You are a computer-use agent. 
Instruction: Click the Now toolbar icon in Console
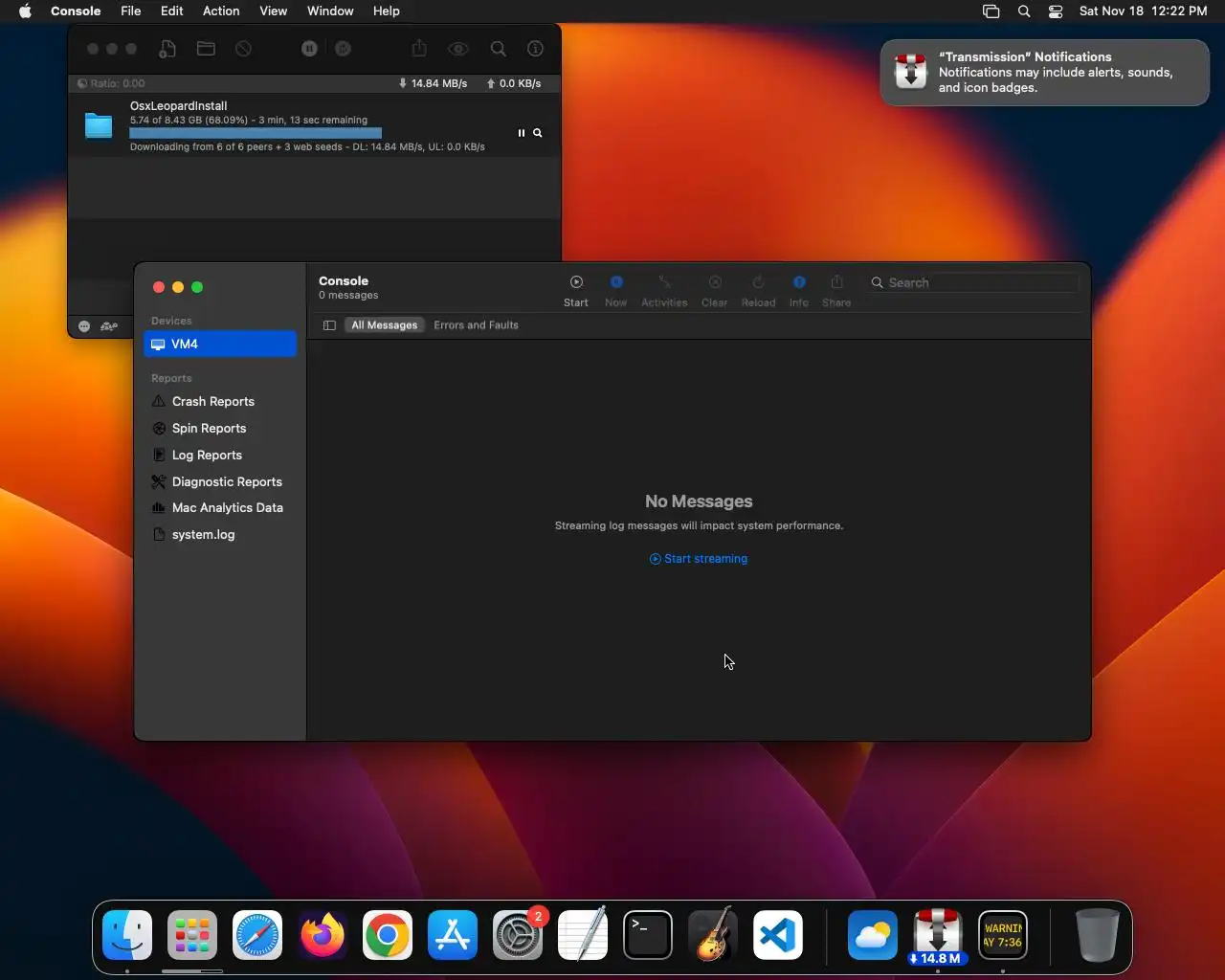click(616, 282)
